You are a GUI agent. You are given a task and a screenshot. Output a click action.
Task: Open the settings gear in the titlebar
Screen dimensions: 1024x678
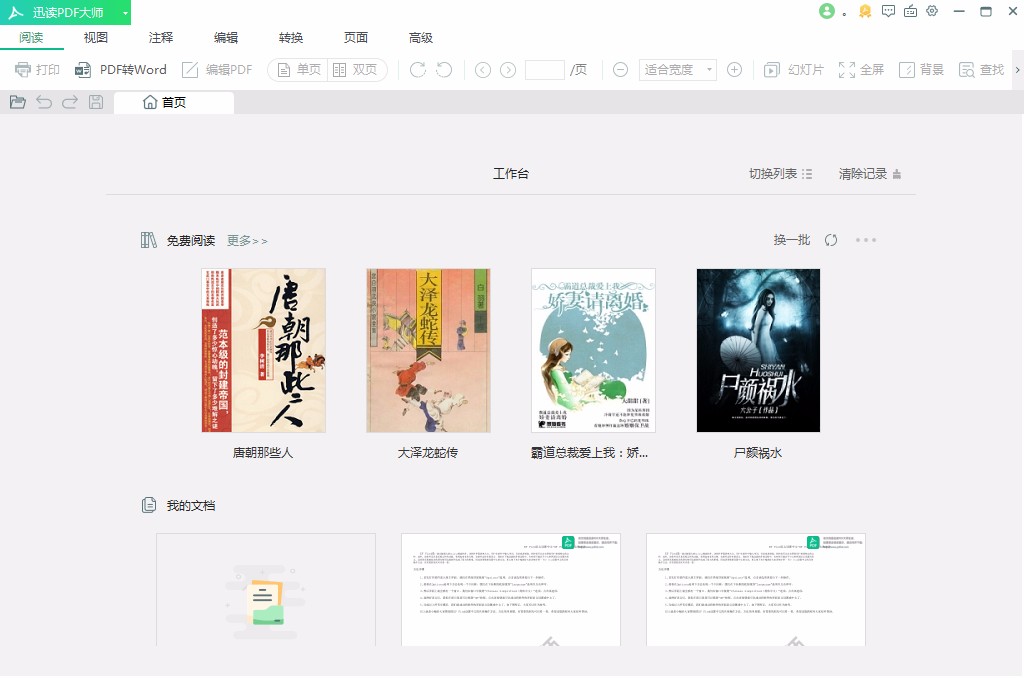tap(932, 11)
